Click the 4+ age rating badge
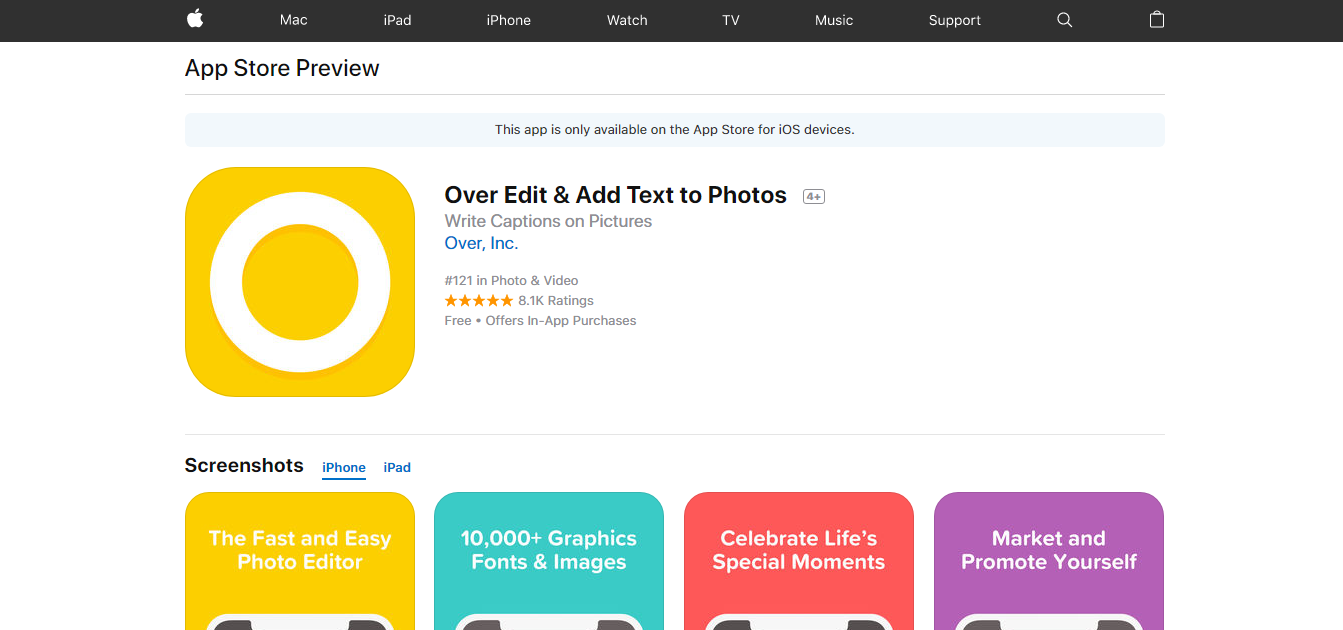1343x630 pixels. coord(814,197)
